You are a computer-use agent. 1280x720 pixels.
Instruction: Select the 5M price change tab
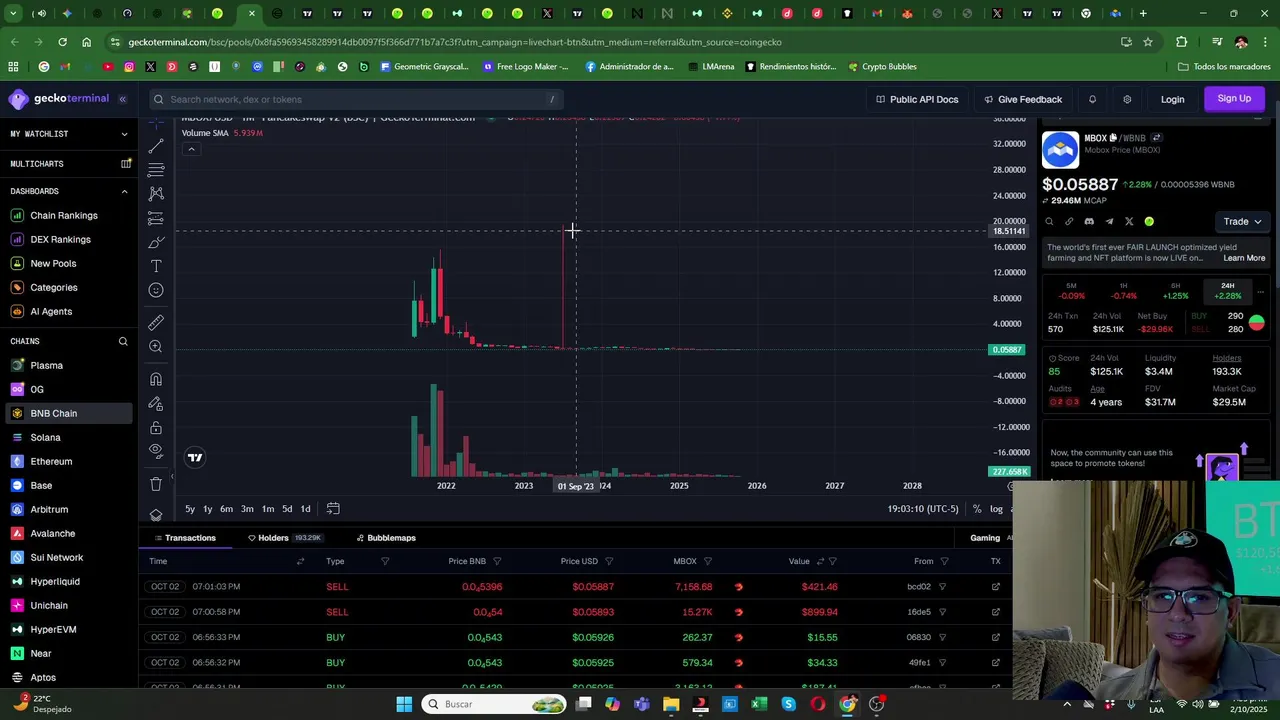coord(1071,291)
